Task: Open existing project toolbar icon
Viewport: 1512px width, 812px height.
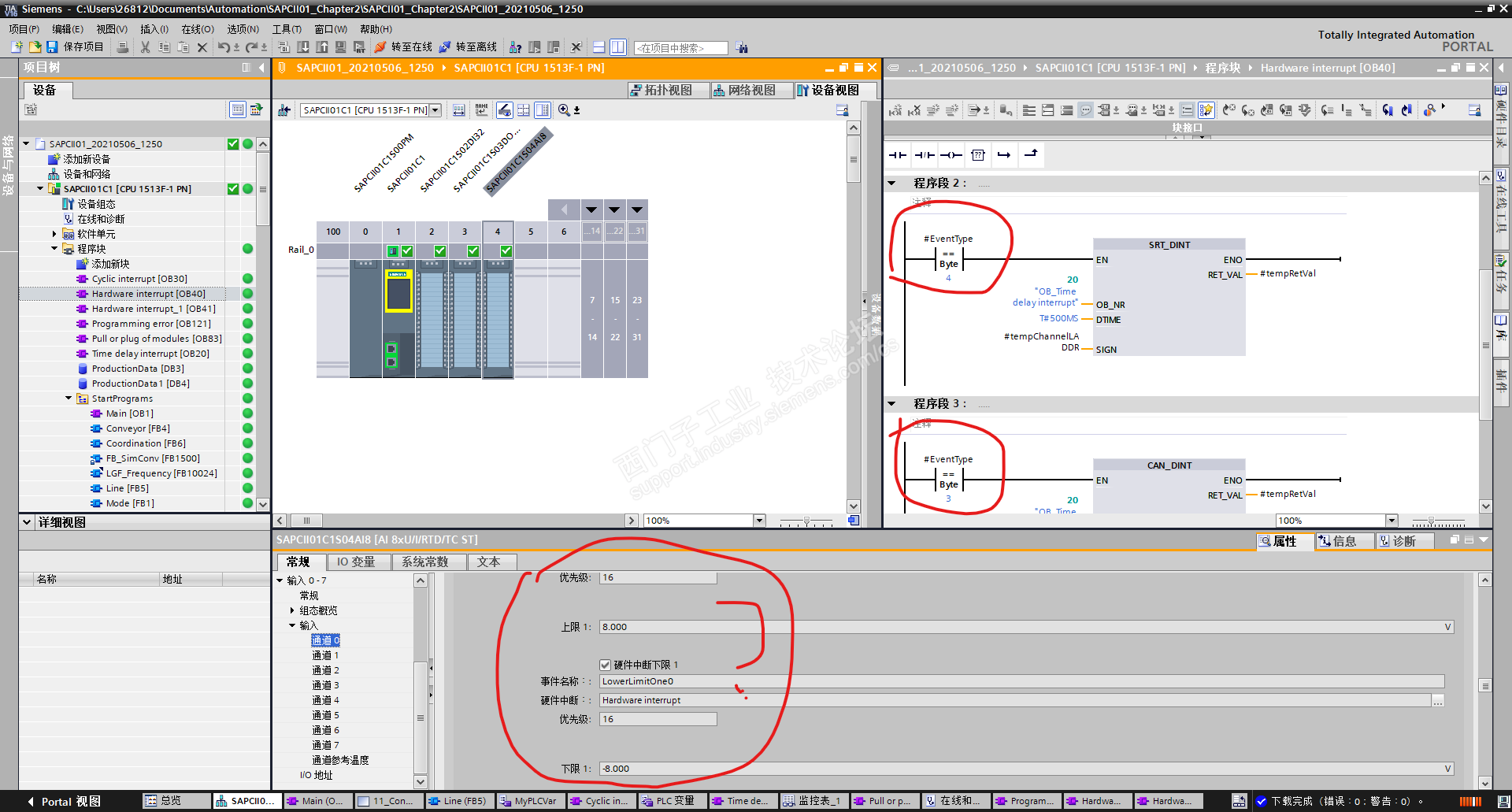Action: click(x=35, y=47)
